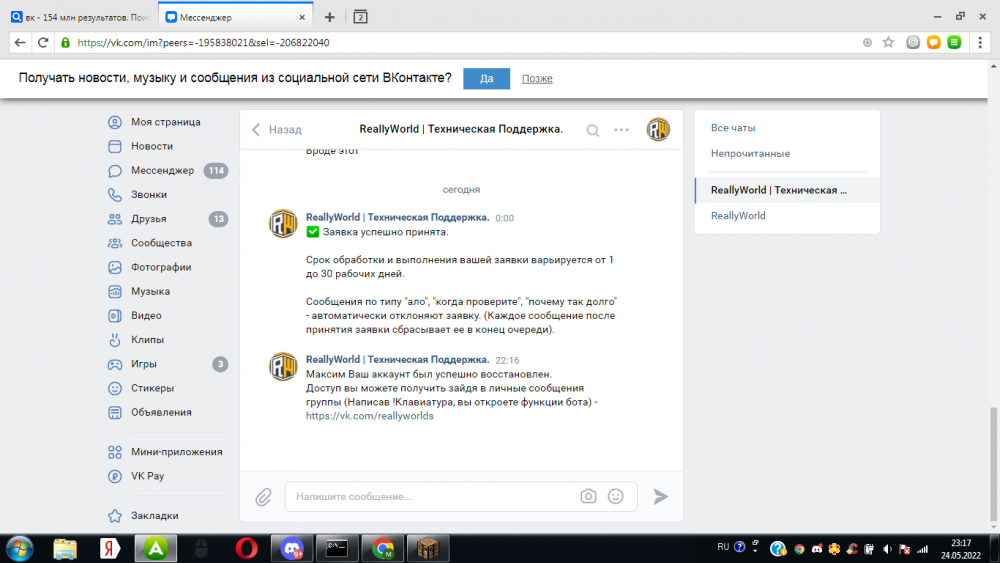The image size is (1000, 563).
Task: Click the Назад back button in chat
Action: [276, 129]
